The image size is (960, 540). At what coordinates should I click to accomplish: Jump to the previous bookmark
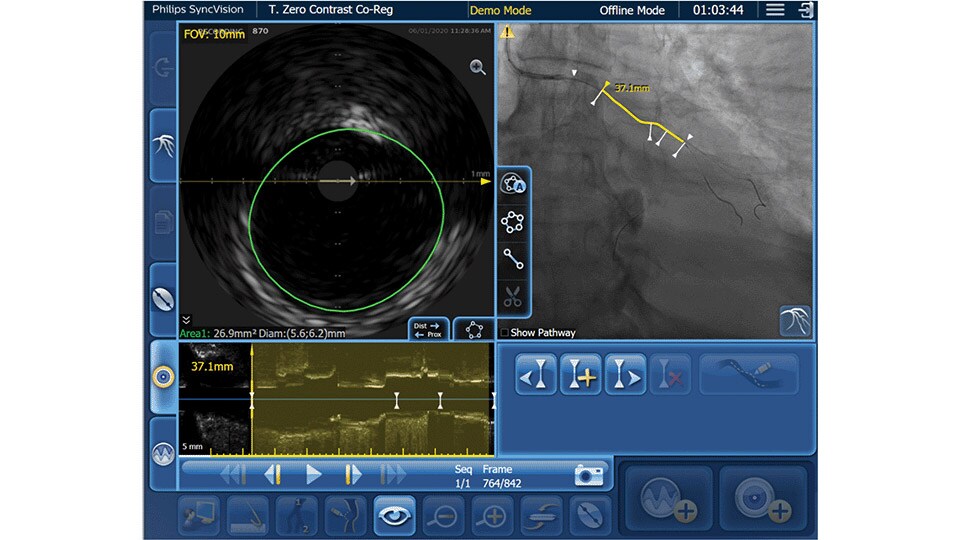click(536, 374)
